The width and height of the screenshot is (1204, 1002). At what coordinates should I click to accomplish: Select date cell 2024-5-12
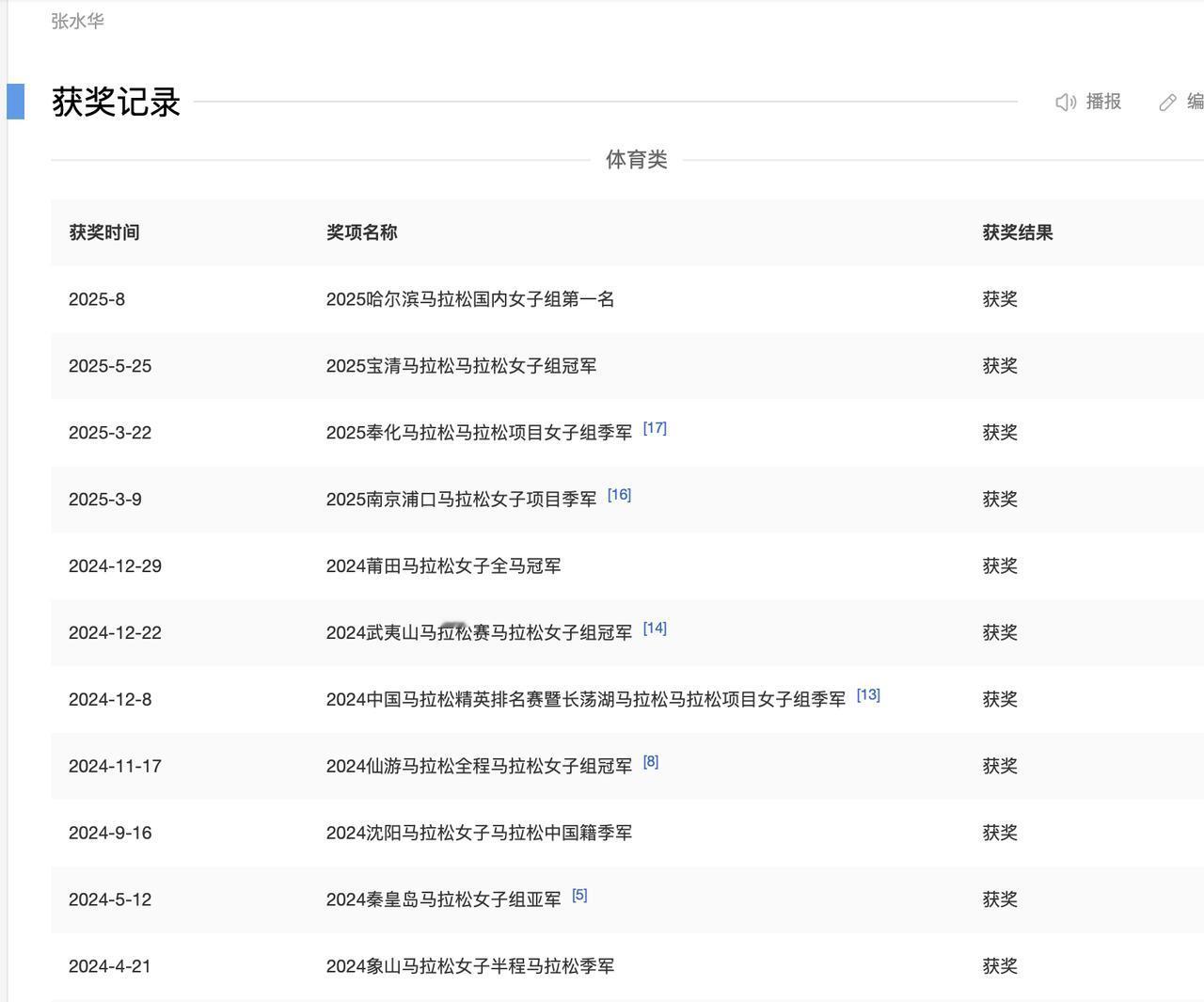coord(109,900)
